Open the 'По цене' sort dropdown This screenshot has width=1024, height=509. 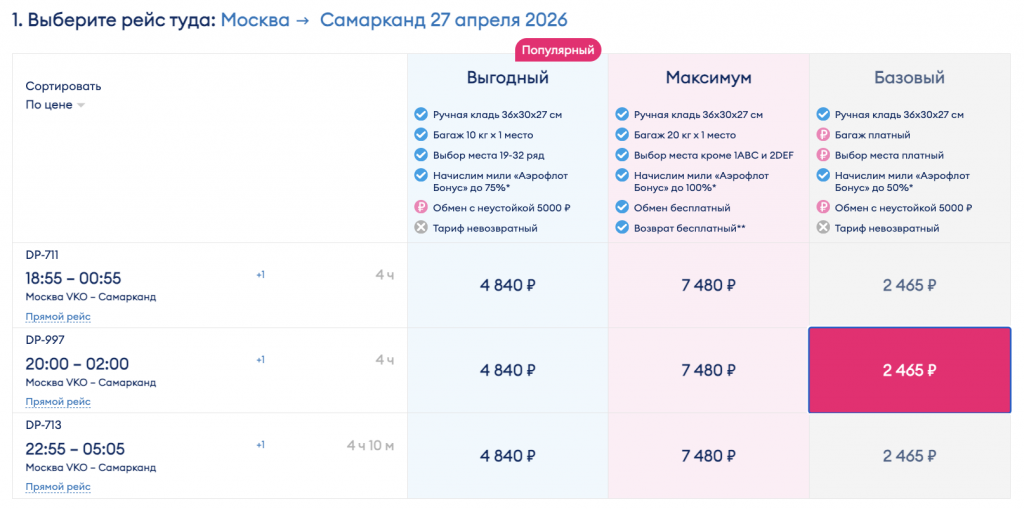tap(50, 105)
